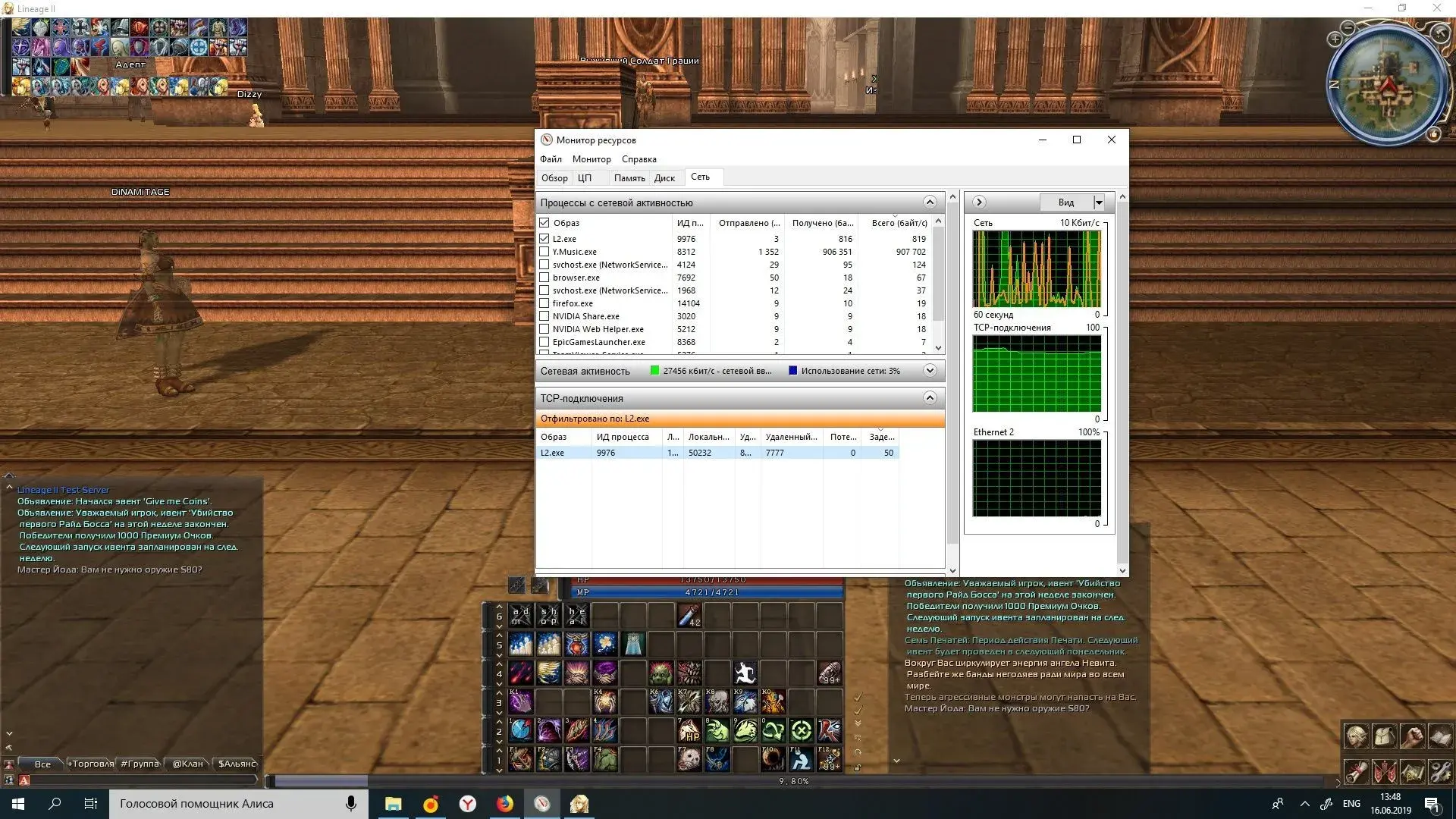
Task: Select the '@Клан' chat tab
Action: [188, 764]
